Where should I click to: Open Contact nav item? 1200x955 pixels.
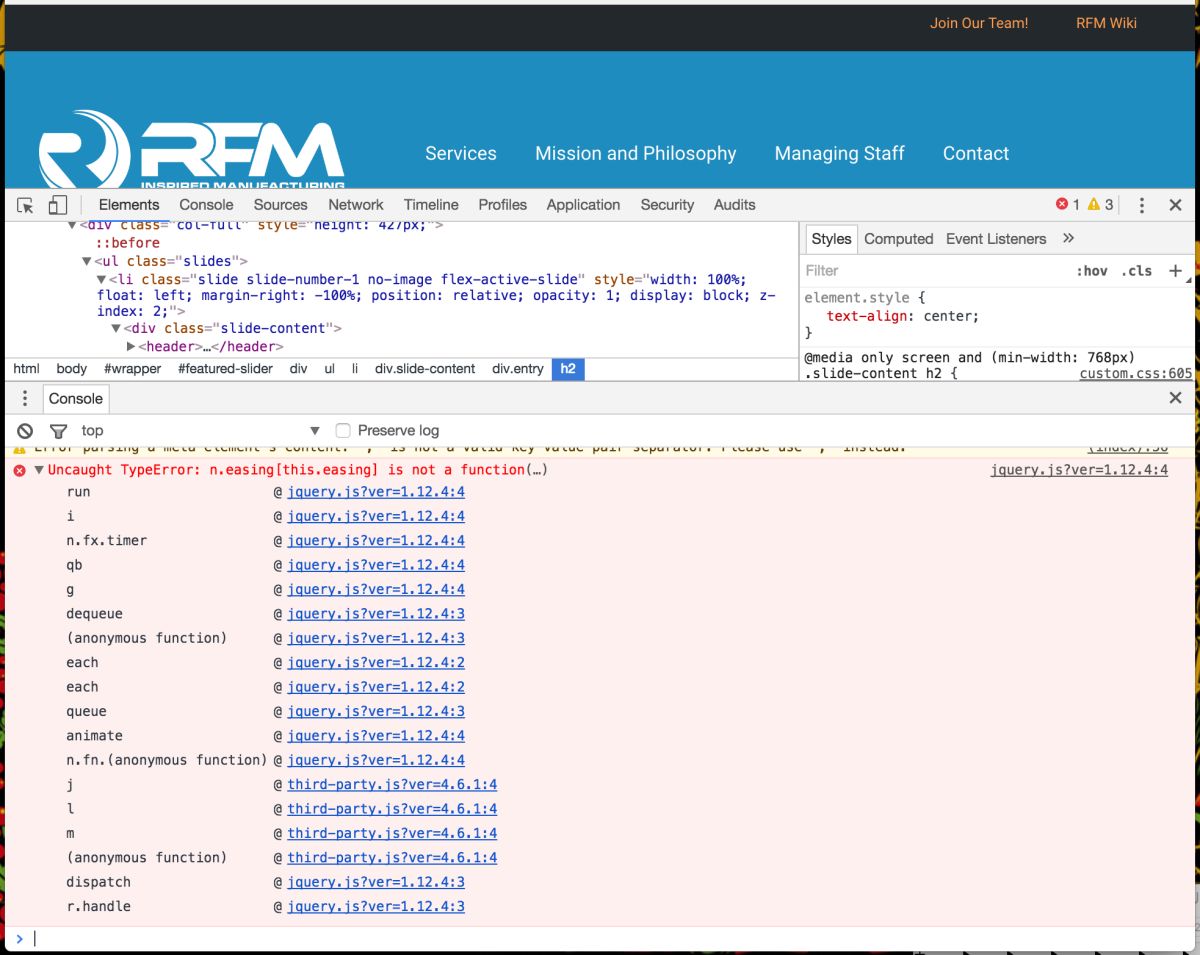click(976, 154)
